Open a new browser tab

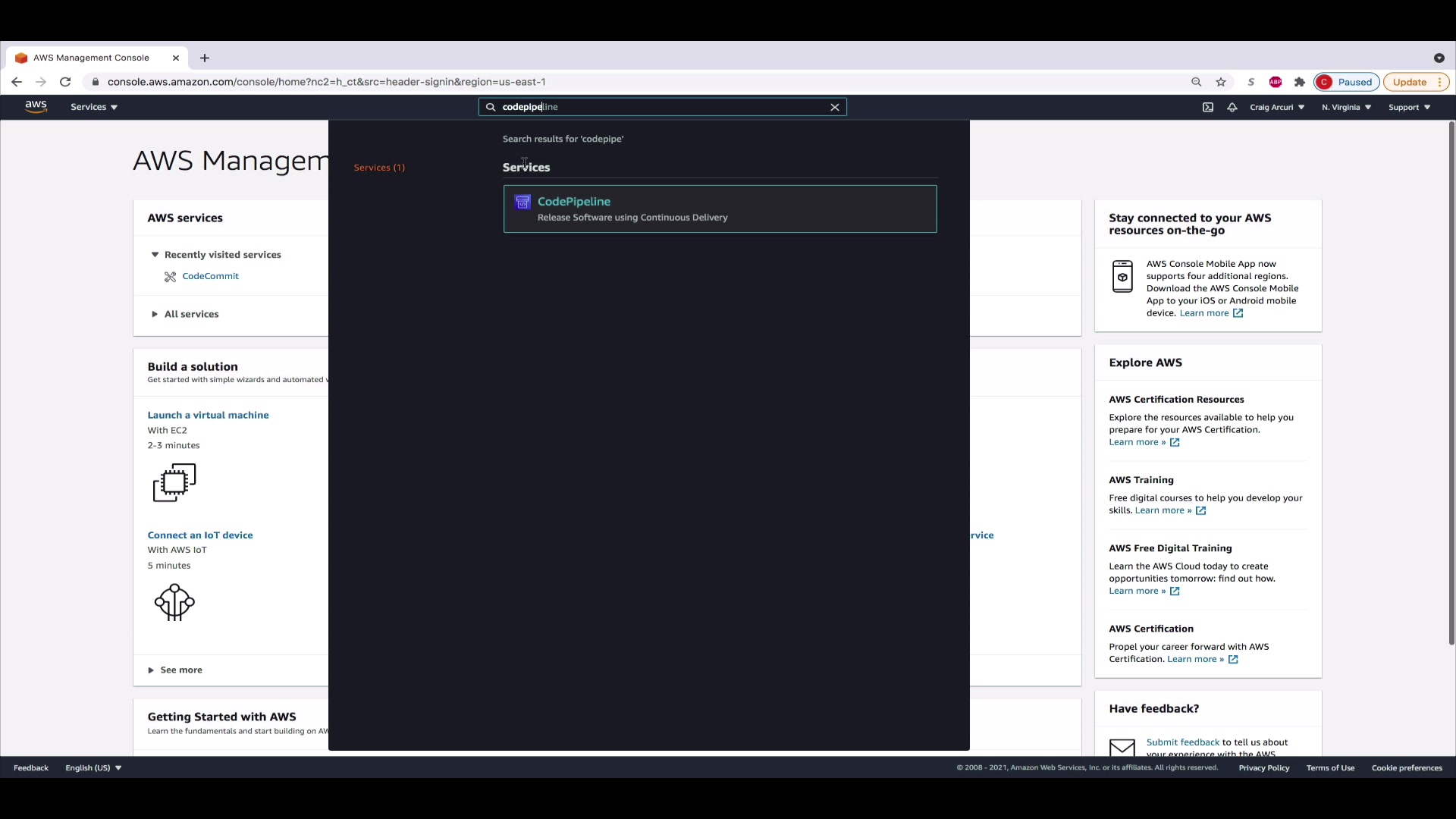pos(205,58)
